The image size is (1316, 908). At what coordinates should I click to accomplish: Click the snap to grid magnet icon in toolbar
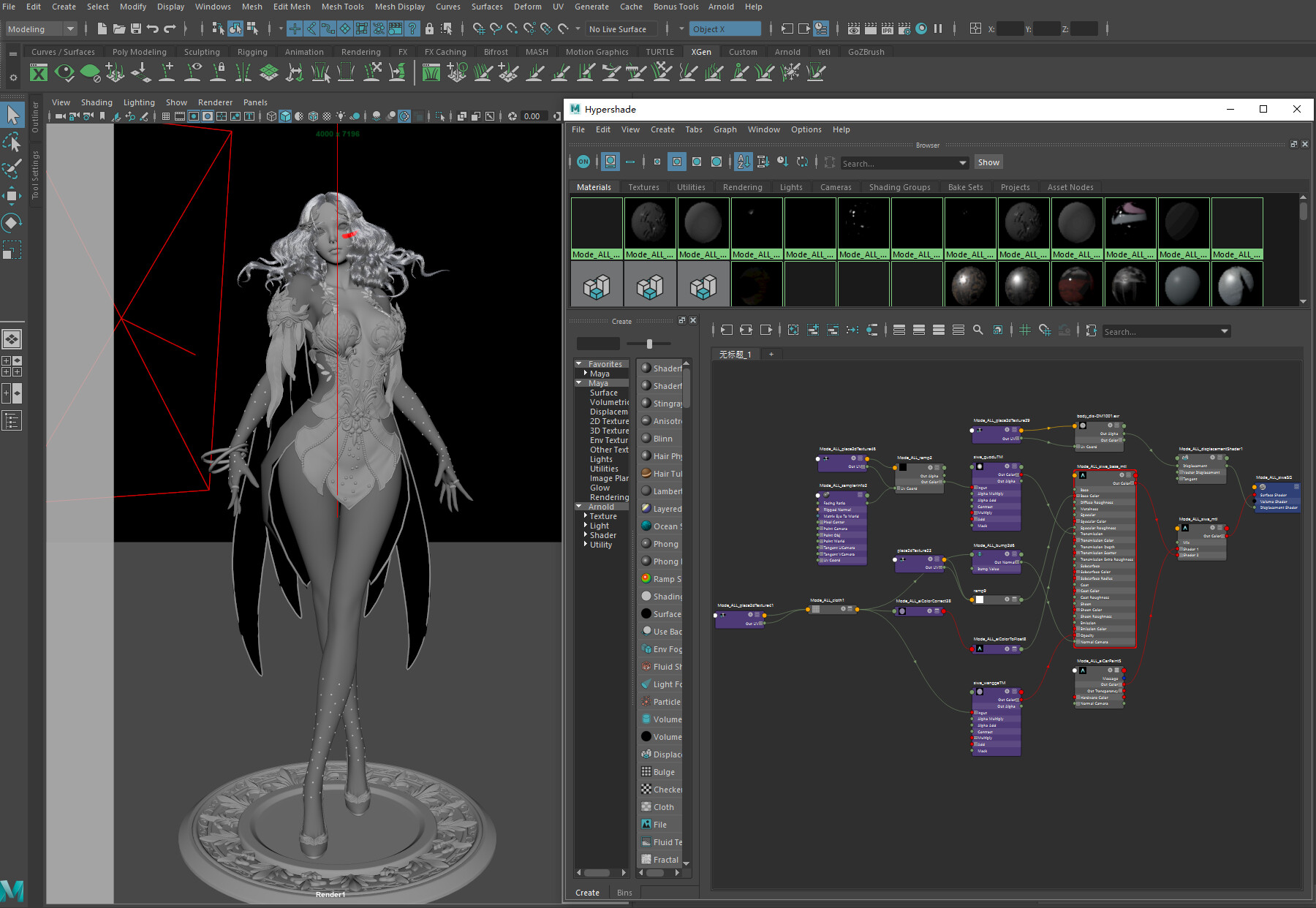(x=479, y=29)
